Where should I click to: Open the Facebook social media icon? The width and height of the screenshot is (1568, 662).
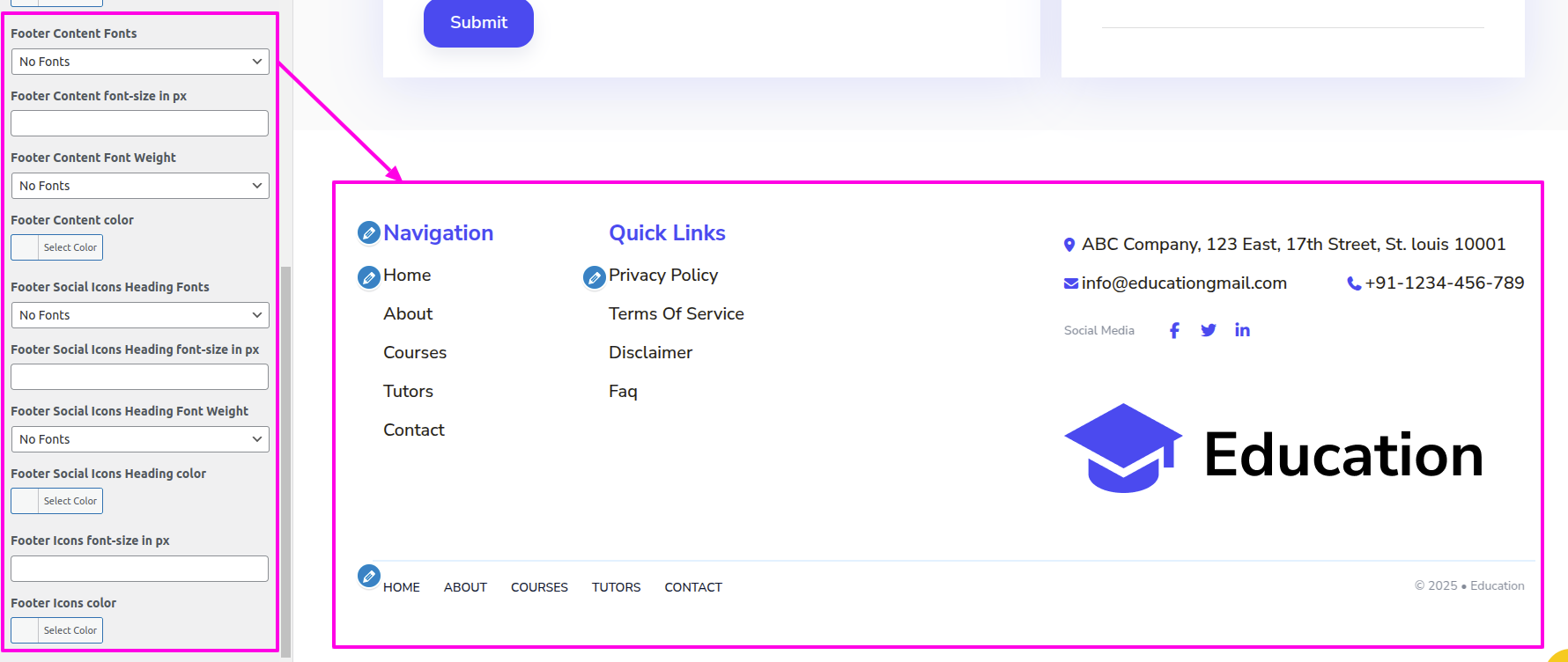click(1174, 330)
